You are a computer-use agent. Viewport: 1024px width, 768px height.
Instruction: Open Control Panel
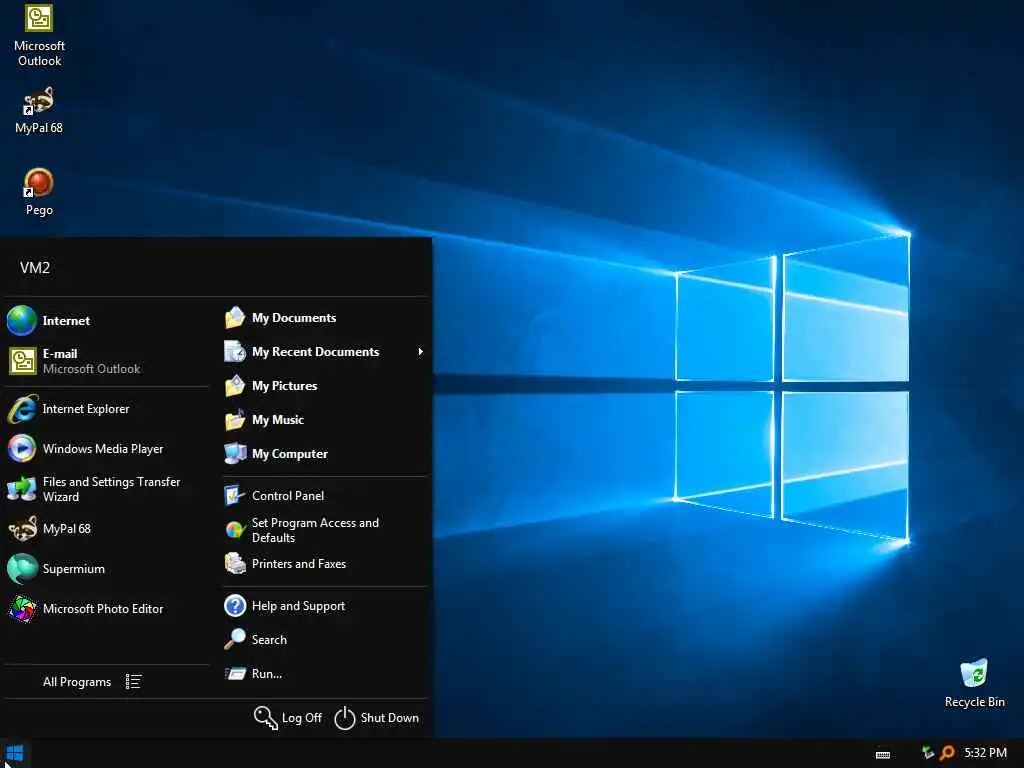click(325, 496)
